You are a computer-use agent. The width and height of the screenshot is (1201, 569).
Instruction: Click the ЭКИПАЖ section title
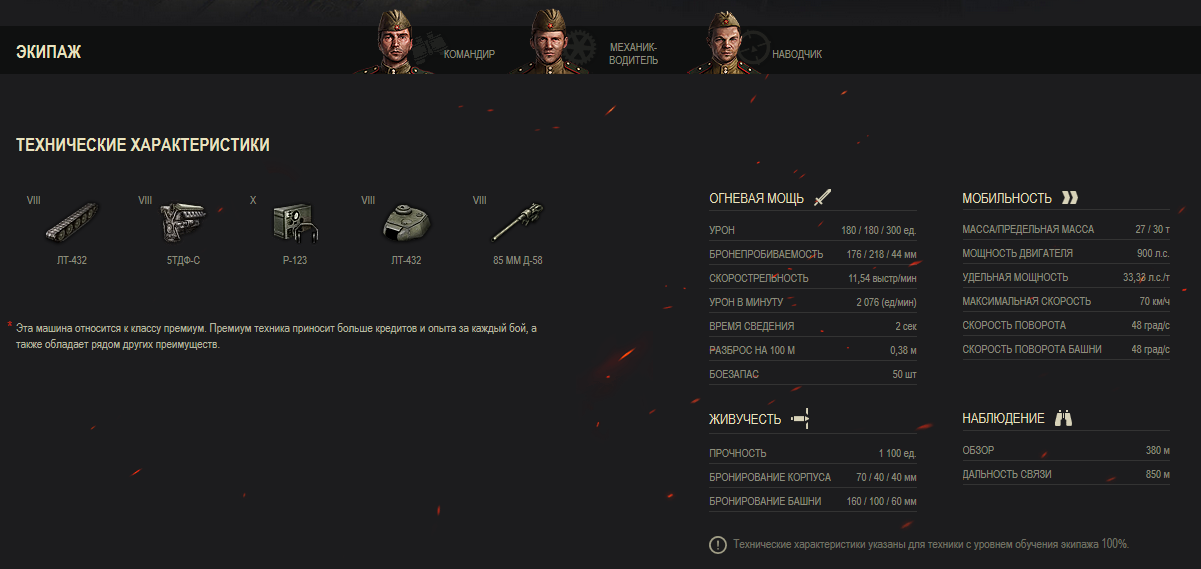(49, 52)
